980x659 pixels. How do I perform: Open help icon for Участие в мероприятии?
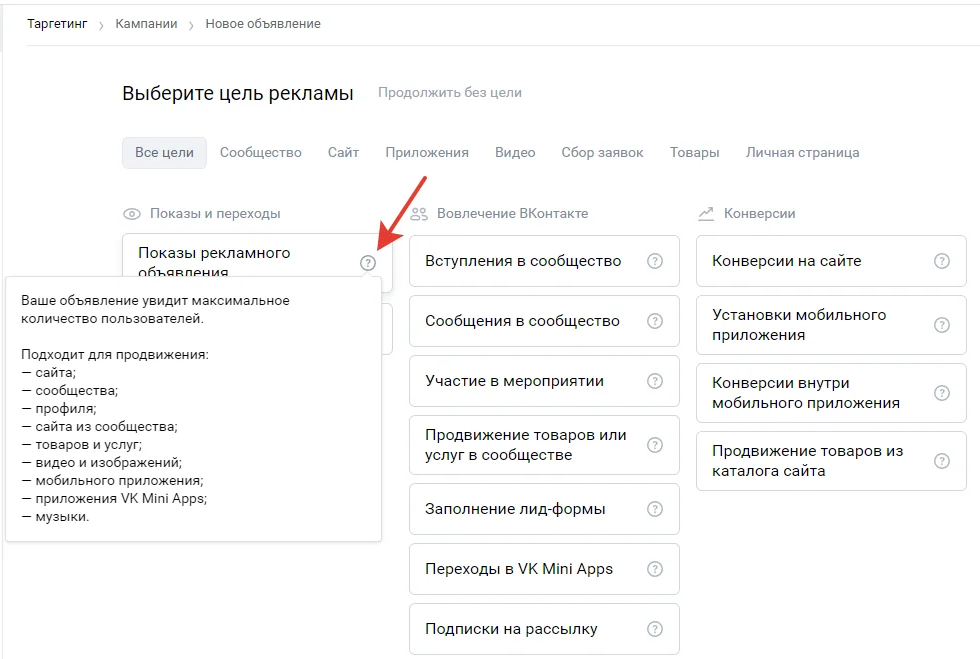654,381
